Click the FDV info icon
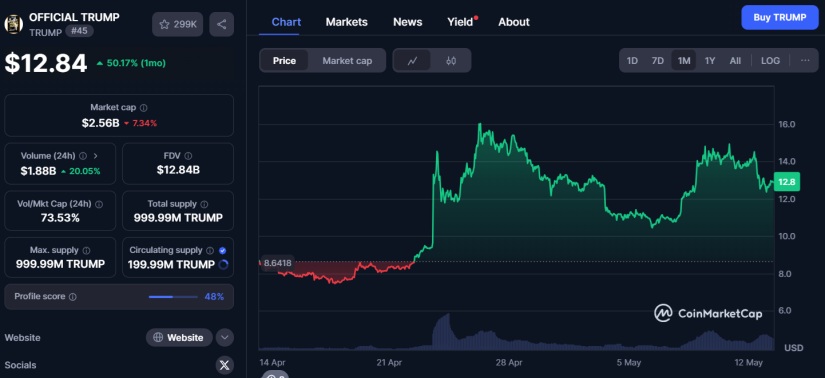 188,156
